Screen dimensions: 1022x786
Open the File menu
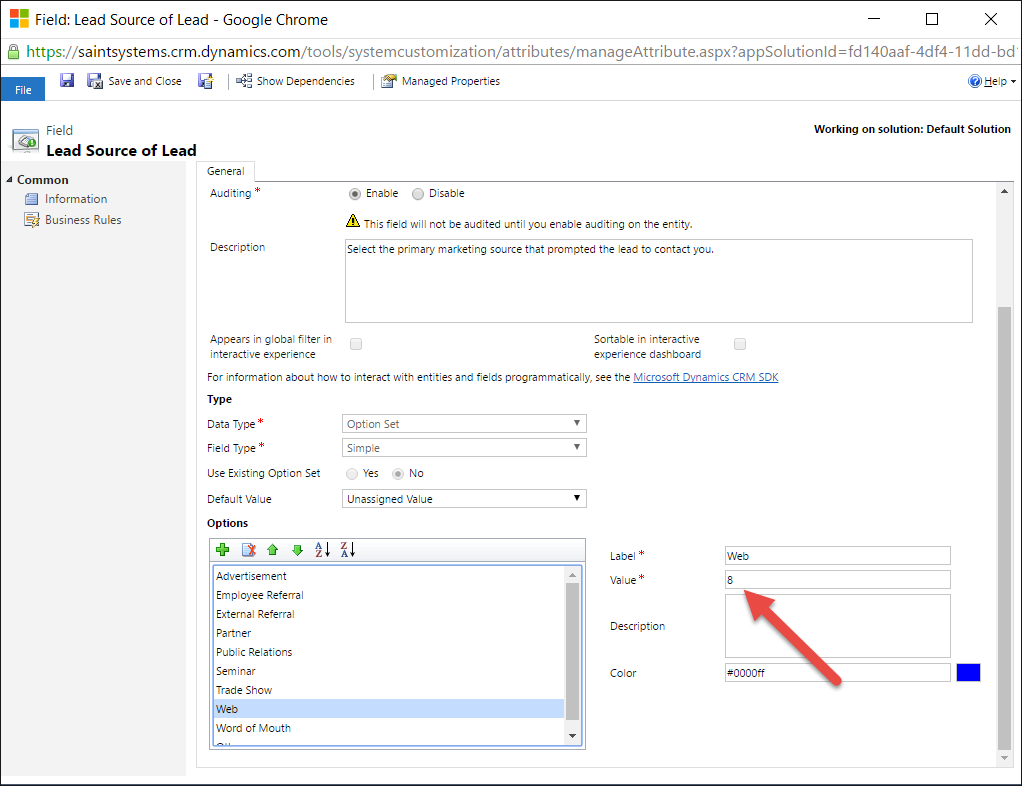tap(23, 90)
